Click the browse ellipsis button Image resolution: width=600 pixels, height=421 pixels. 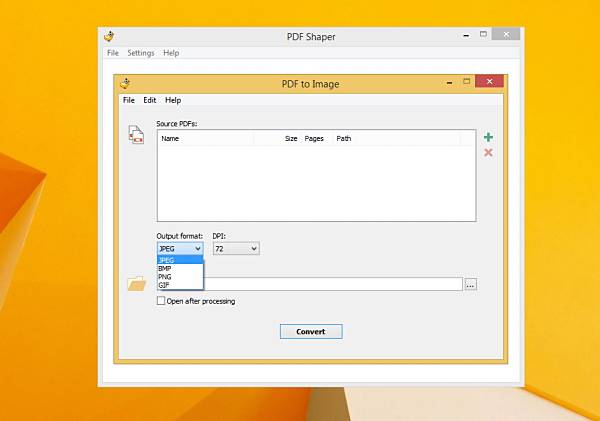(x=471, y=285)
